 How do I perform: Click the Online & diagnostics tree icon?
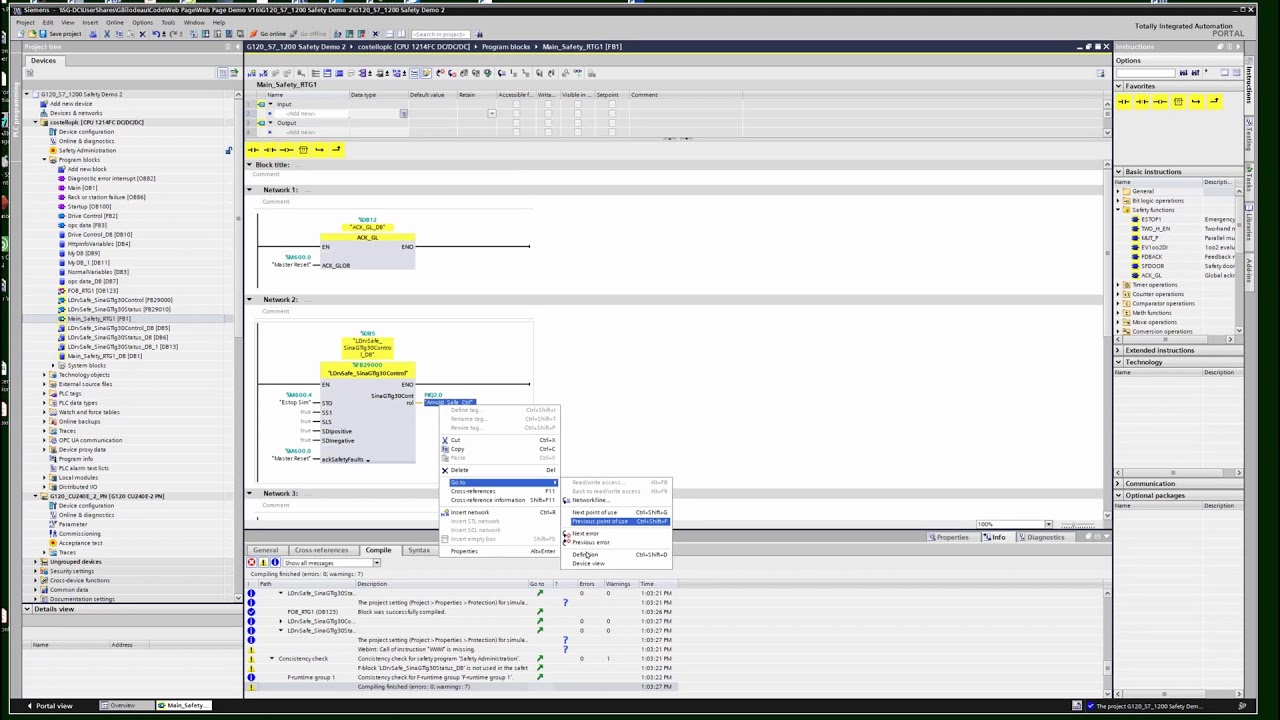click(53, 141)
